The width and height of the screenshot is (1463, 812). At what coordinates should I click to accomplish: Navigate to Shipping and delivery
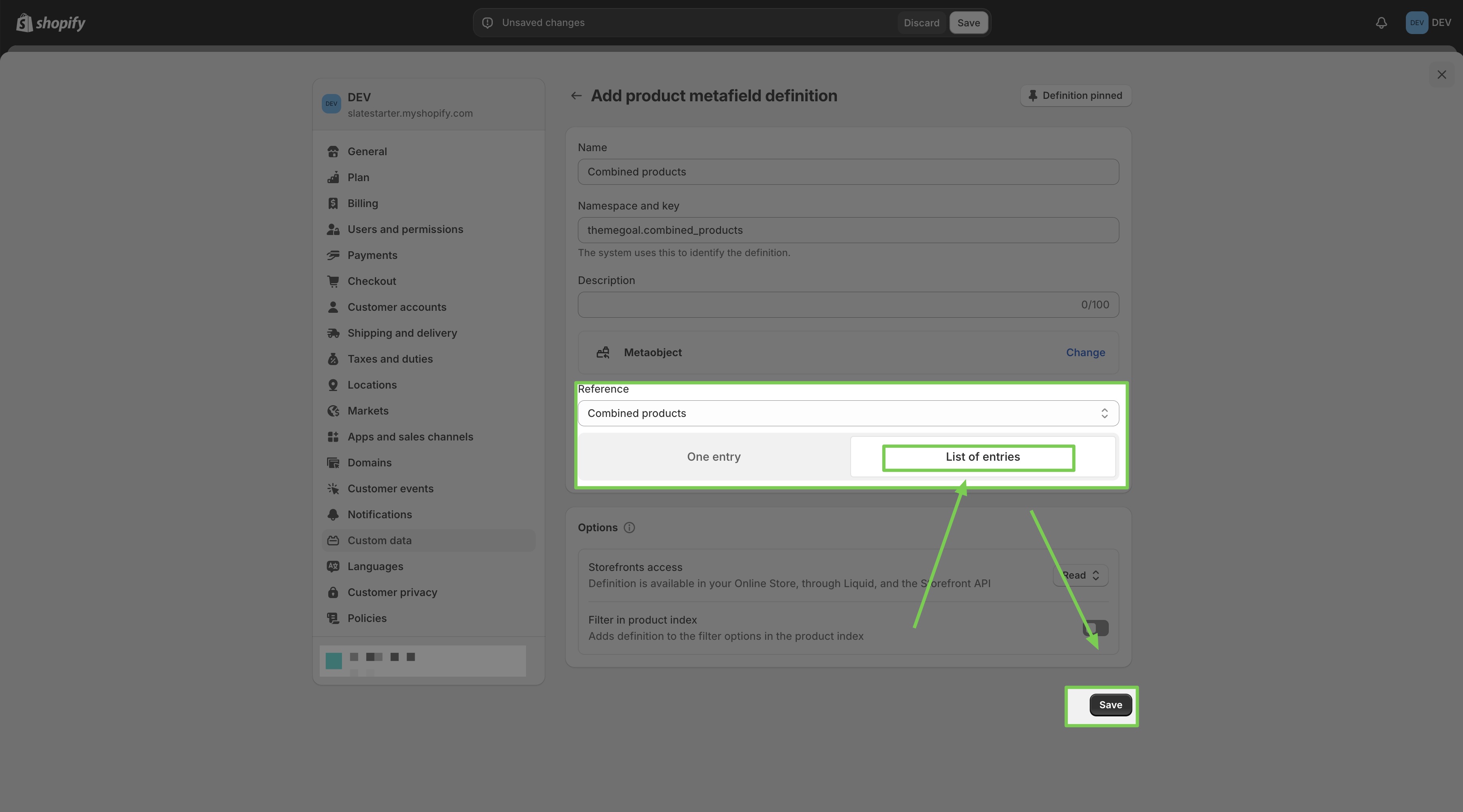(428, 333)
